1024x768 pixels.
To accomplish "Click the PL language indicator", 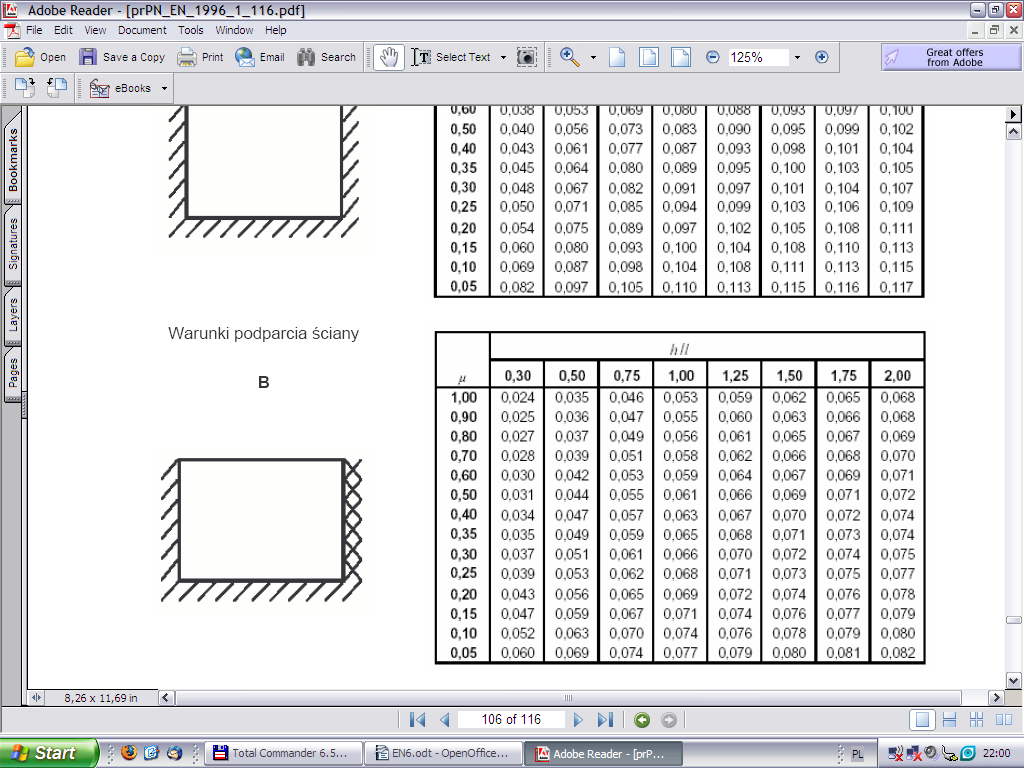I will [857, 754].
